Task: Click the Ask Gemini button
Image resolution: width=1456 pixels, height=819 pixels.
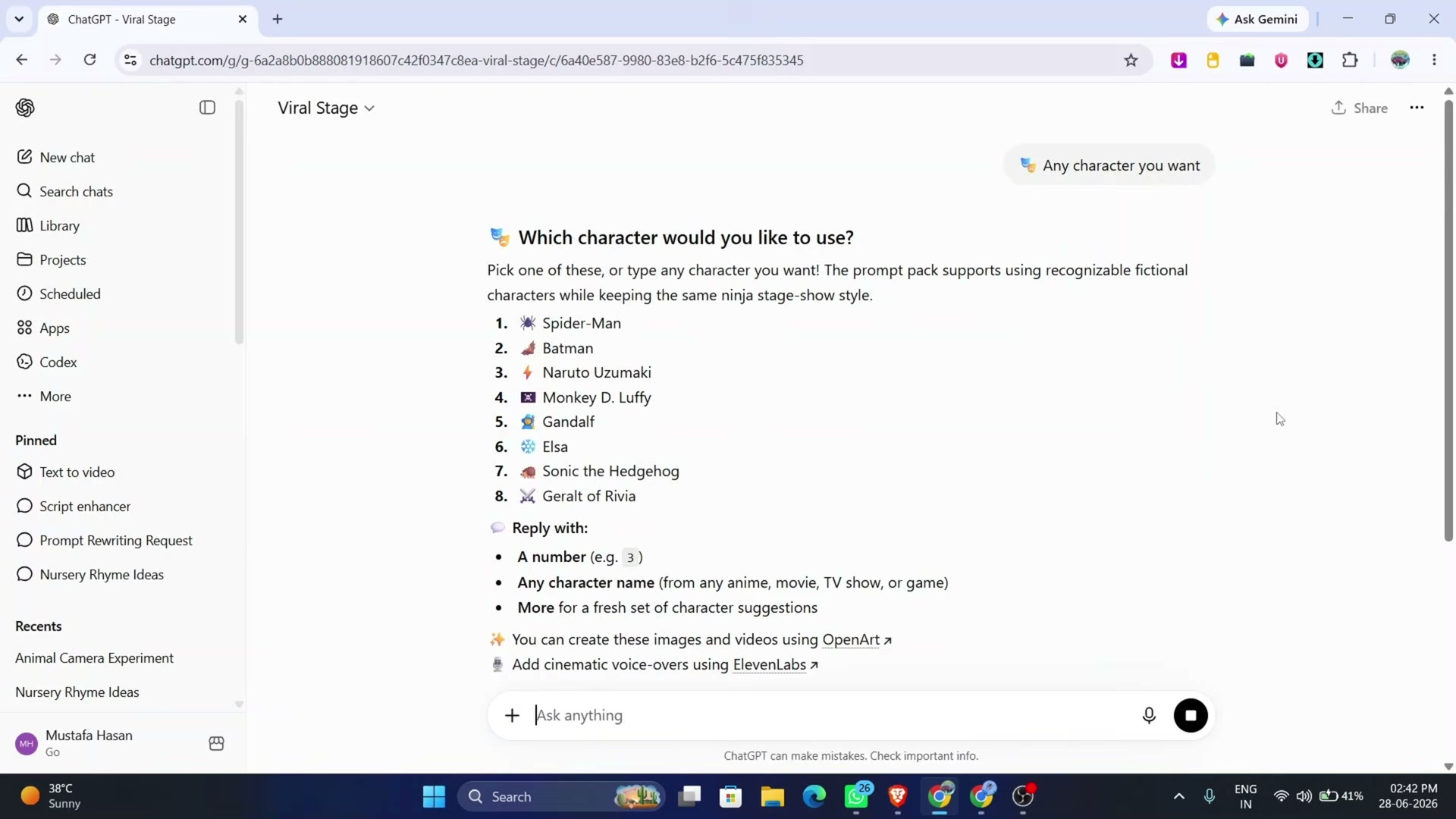Action: pyautogui.click(x=1257, y=19)
